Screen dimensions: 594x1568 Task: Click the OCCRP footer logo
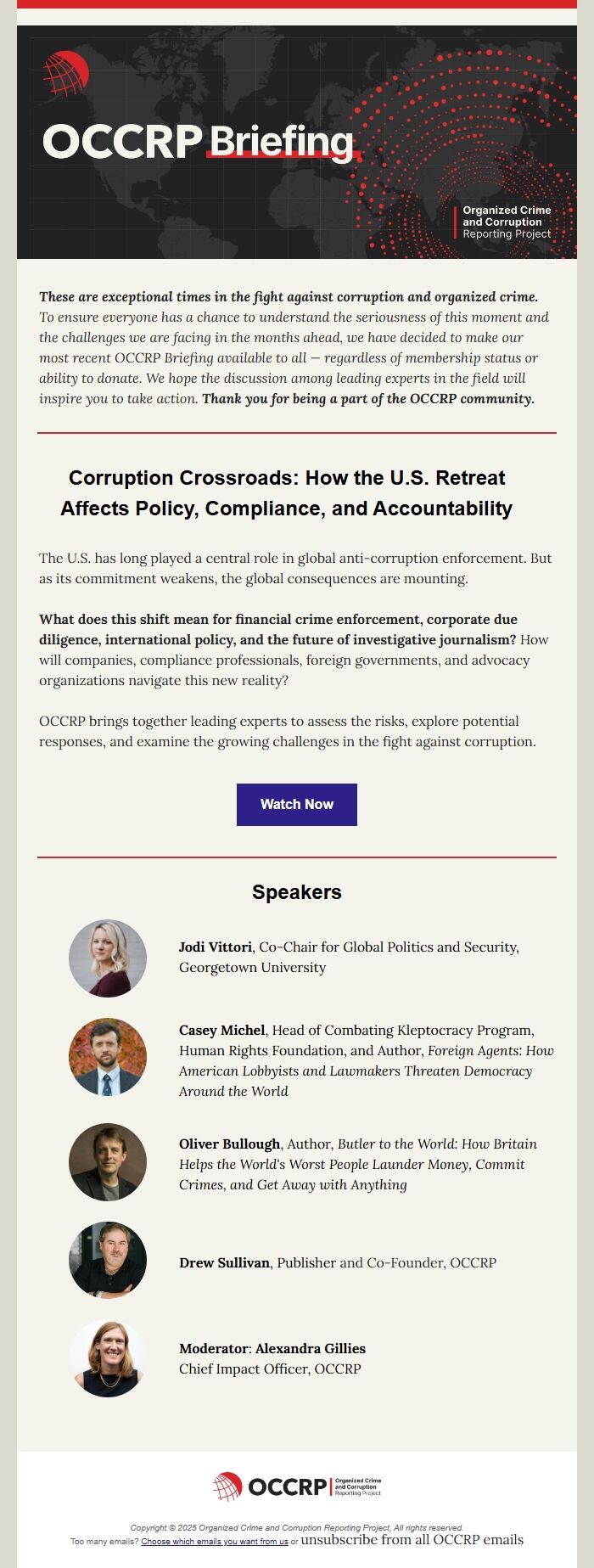point(297,1487)
